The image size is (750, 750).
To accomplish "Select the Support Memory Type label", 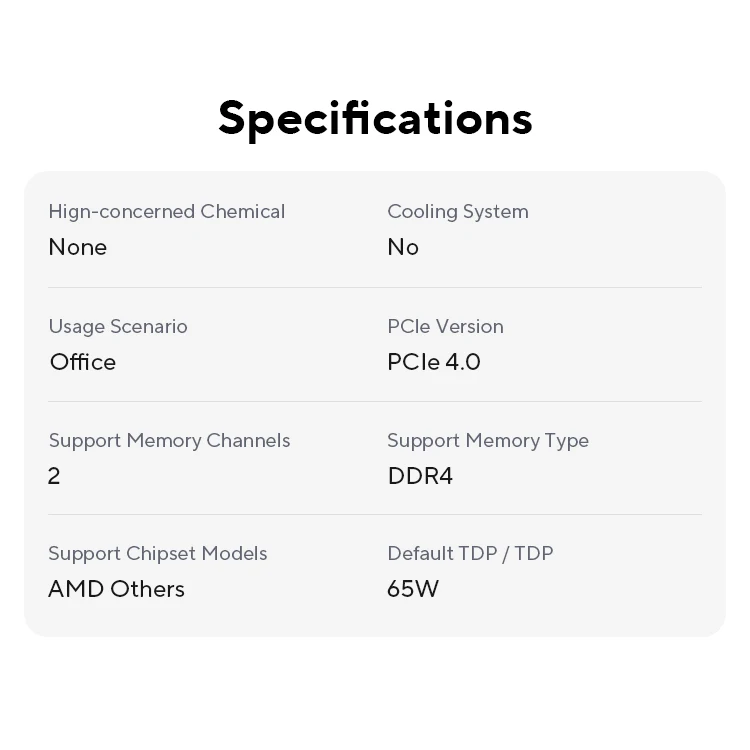I will point(488,441).
